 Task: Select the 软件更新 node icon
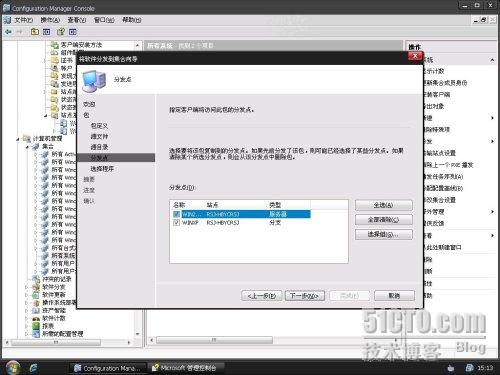[x=36, y=295]
